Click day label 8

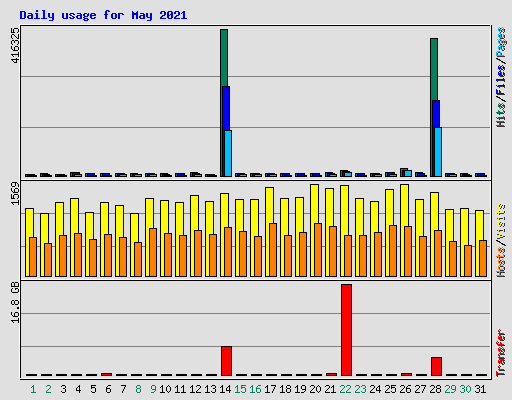coord(138,389)
